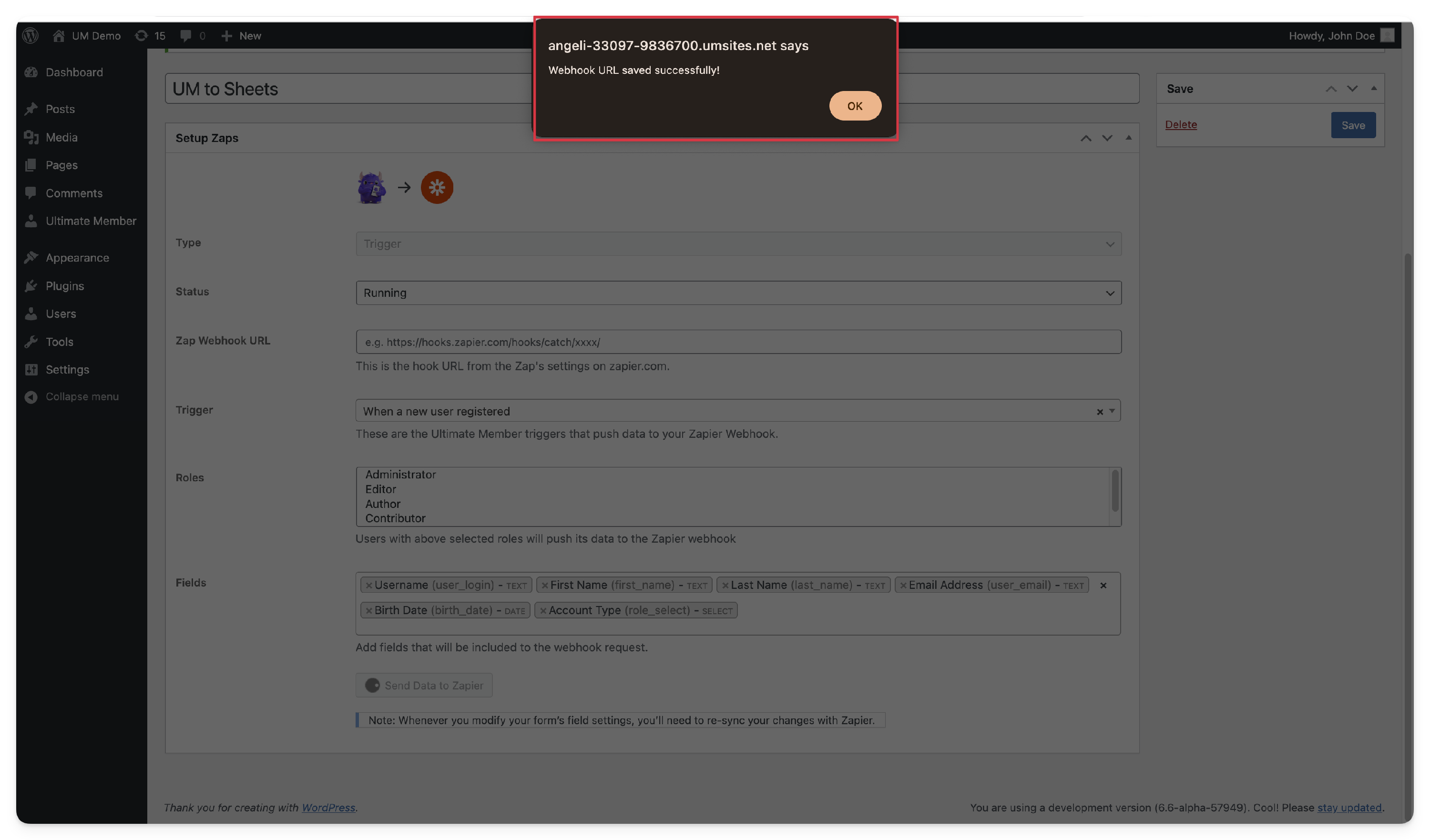Remove the Account Type field tag
The height and width of the screenshot is (840, 1430).
[x=543, y=611]
